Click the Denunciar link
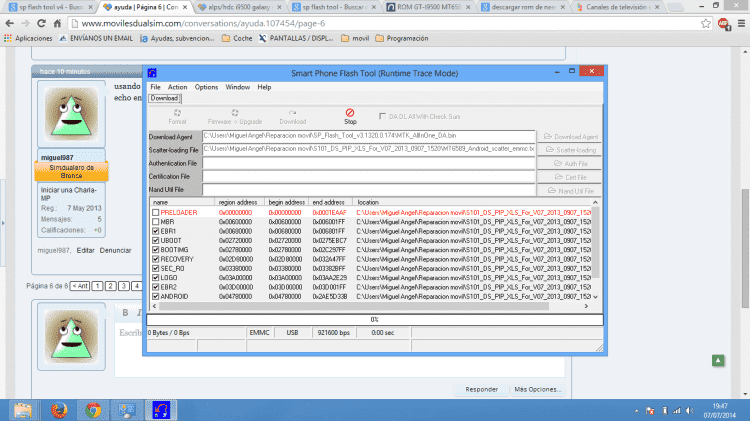 (115, 250)
